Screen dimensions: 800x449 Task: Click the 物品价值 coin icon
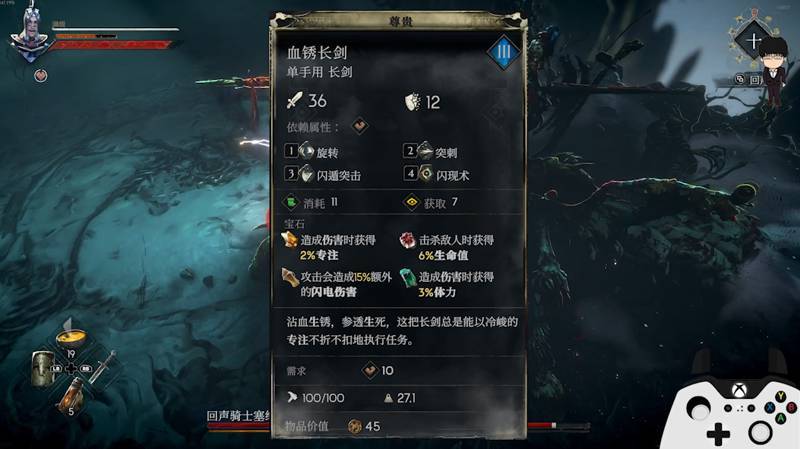[355, 427]
